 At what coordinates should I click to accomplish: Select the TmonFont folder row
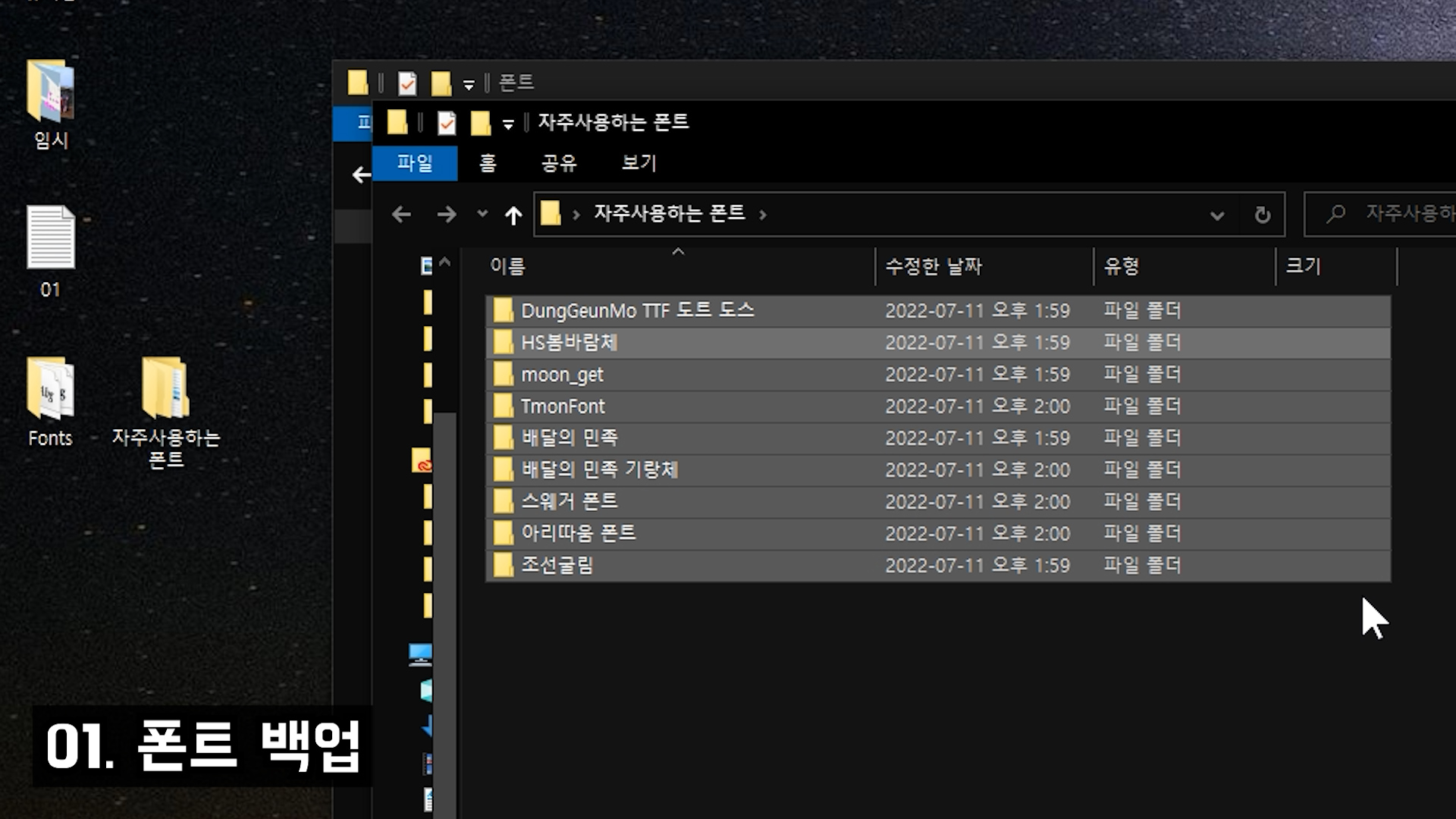[563, 406]
